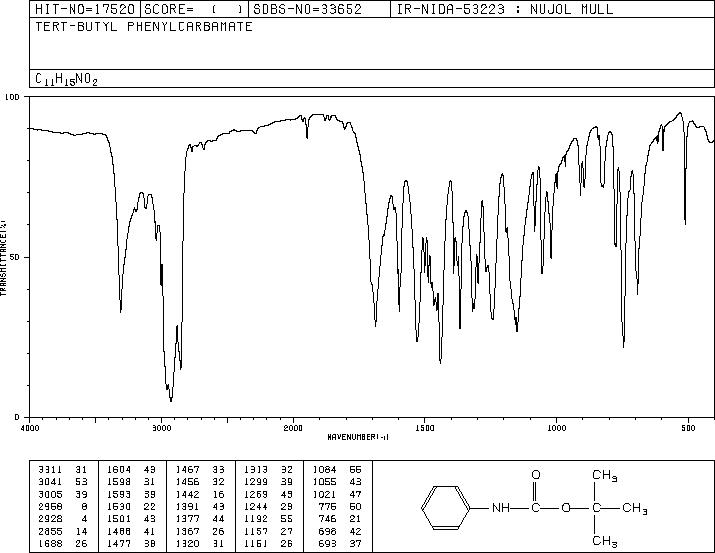This screenshot has width=715, height=553.
Task: Click peak table value 1456
Action: point(187,482)
